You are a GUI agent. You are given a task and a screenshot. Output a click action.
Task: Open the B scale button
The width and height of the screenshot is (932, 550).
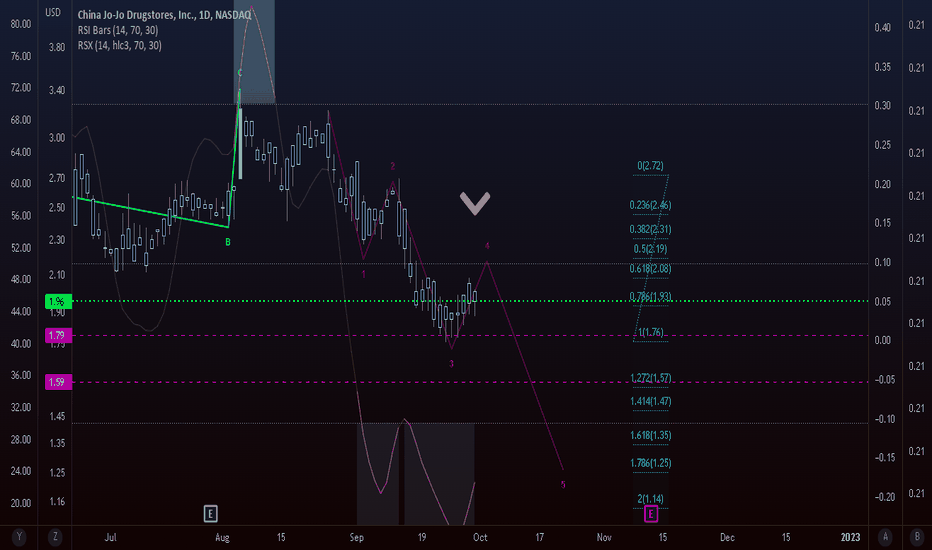click(917, 537)
